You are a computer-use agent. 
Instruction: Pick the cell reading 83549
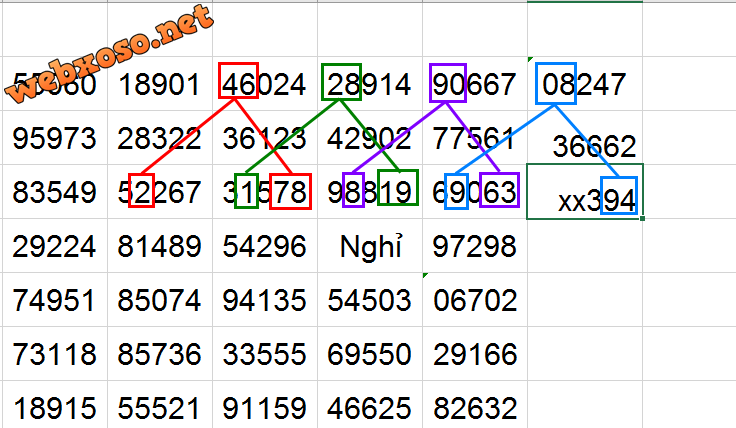tap(55, 191)
